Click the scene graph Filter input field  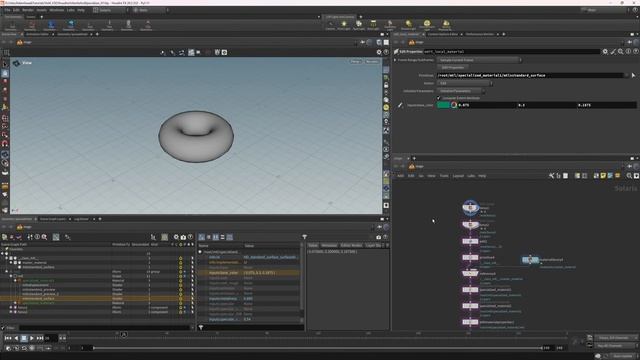(x=105, y=327)
